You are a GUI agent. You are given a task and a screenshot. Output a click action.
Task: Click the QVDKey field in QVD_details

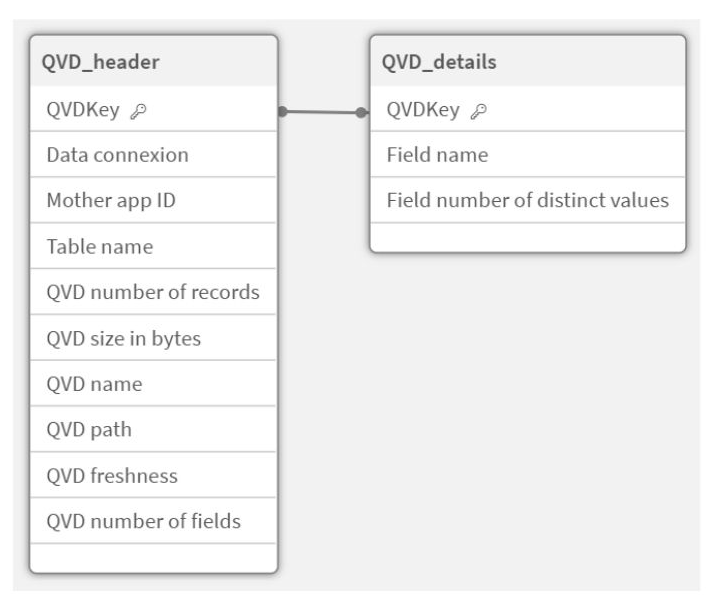tap(422, 110)
